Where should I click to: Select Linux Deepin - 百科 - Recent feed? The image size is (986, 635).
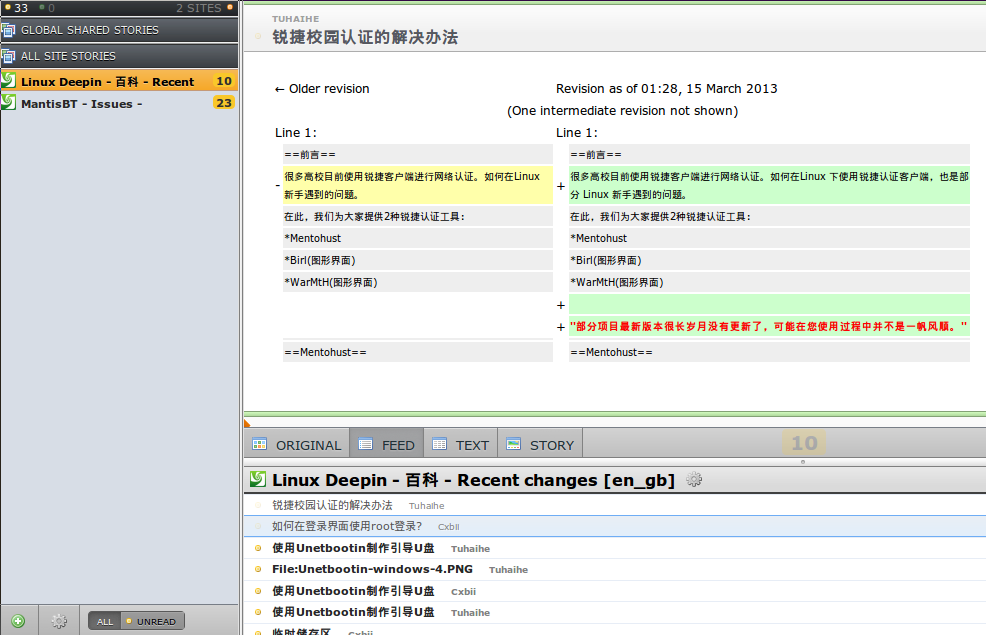[119, 81]
